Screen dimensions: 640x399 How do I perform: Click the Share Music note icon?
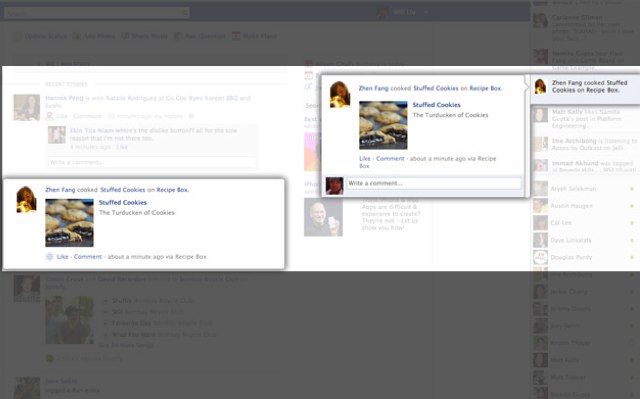click(x=125, y=36)
